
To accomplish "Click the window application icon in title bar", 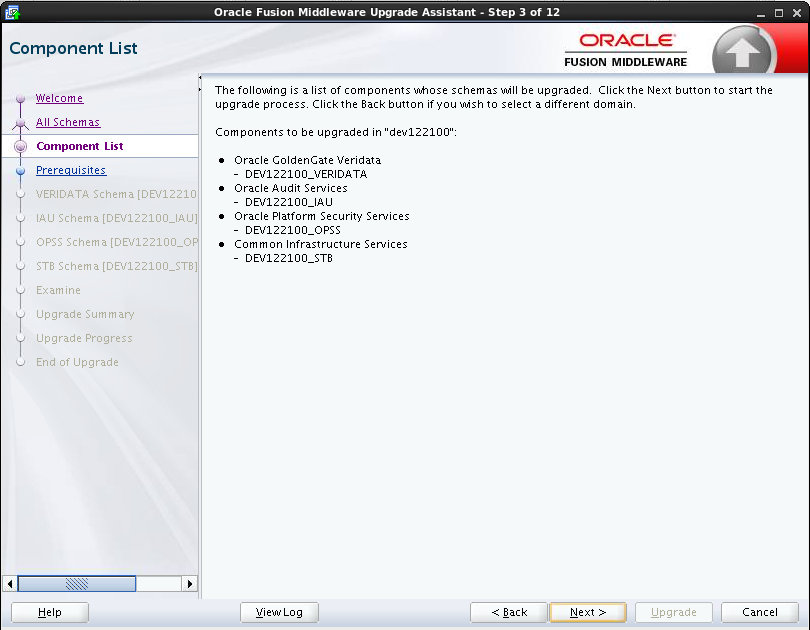I will click(x=12, y=12).
